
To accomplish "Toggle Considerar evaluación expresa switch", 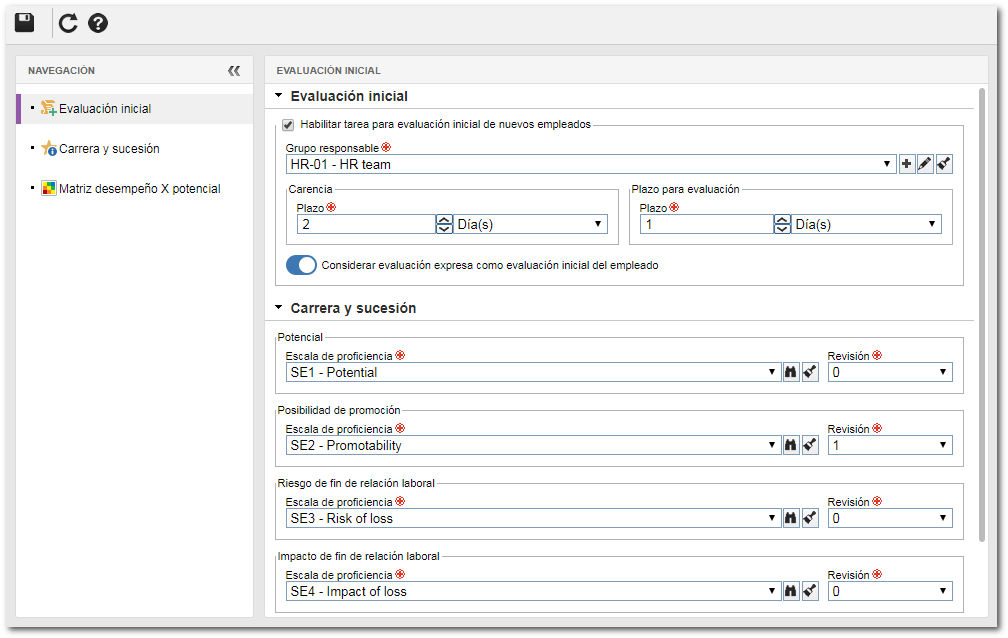I will click(x=302, y=265).
